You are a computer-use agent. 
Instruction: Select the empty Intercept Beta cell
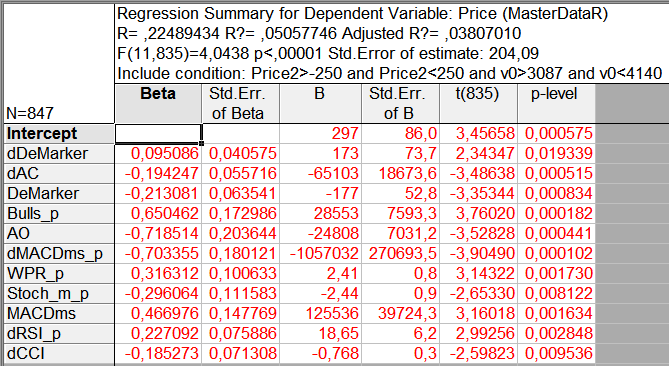tap(158, 134)
